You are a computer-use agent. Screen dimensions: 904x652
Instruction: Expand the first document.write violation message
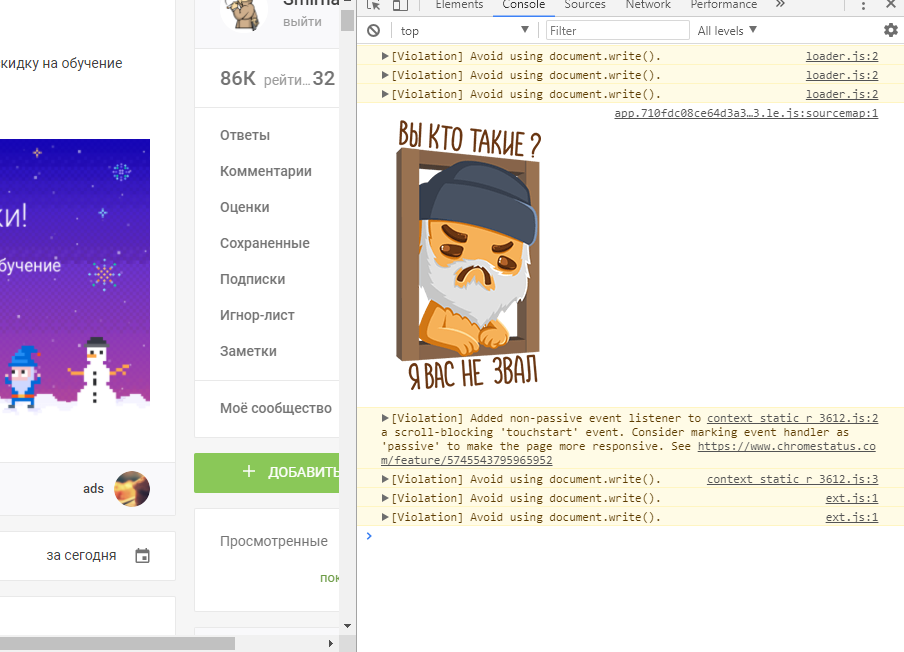pyautogui.click(x=385, y=56)
